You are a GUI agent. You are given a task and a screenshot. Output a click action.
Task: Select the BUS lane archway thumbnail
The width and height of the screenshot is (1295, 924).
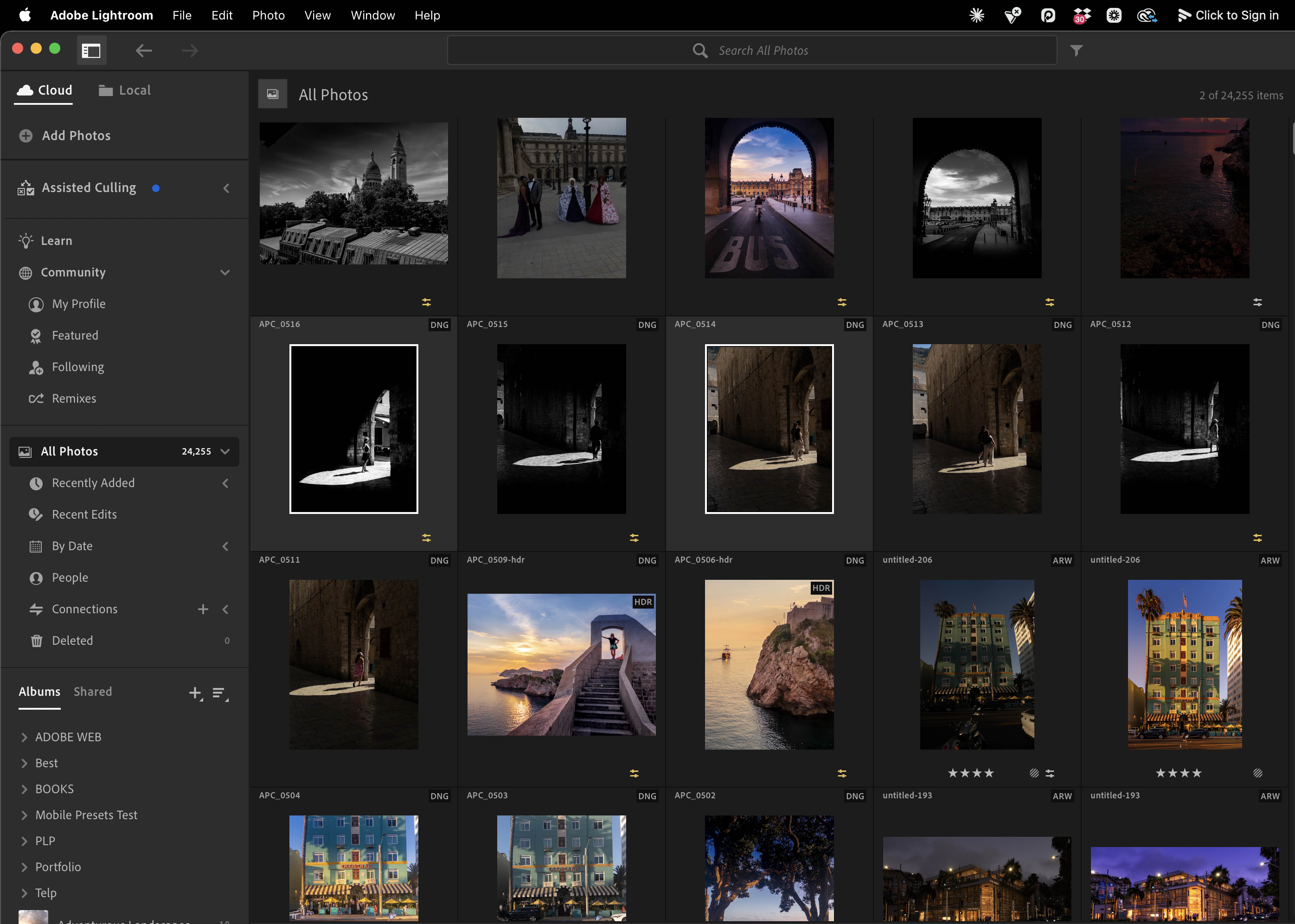tap(769, 198)
